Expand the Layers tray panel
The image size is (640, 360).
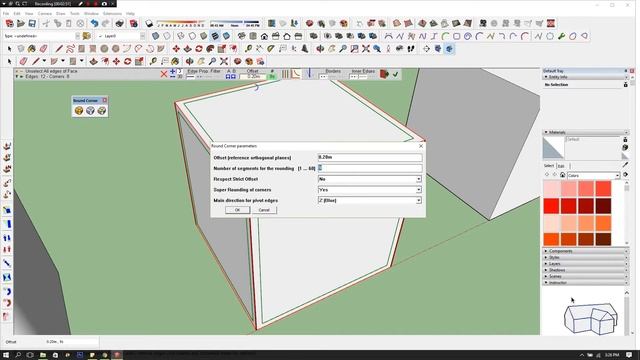(x=585, y=264)
